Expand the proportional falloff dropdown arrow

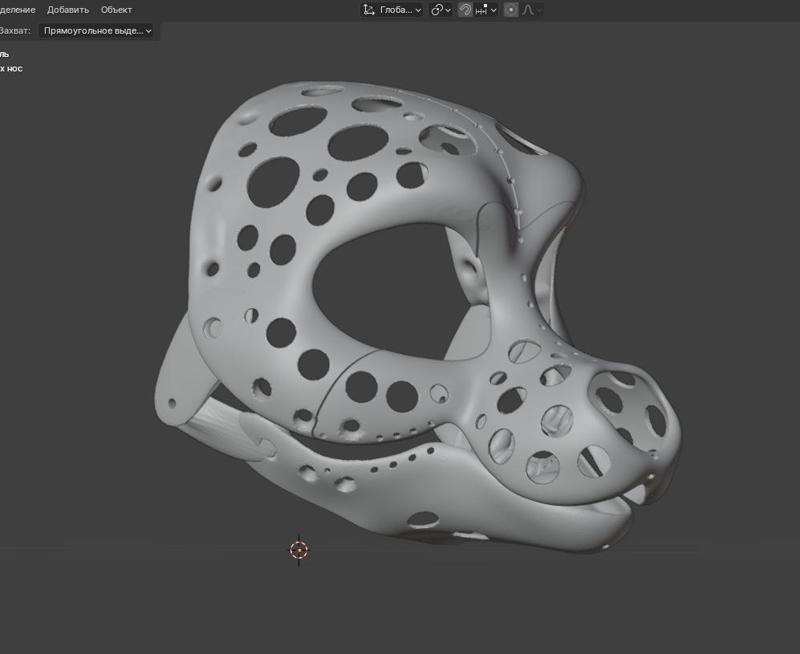pos(540,9)
